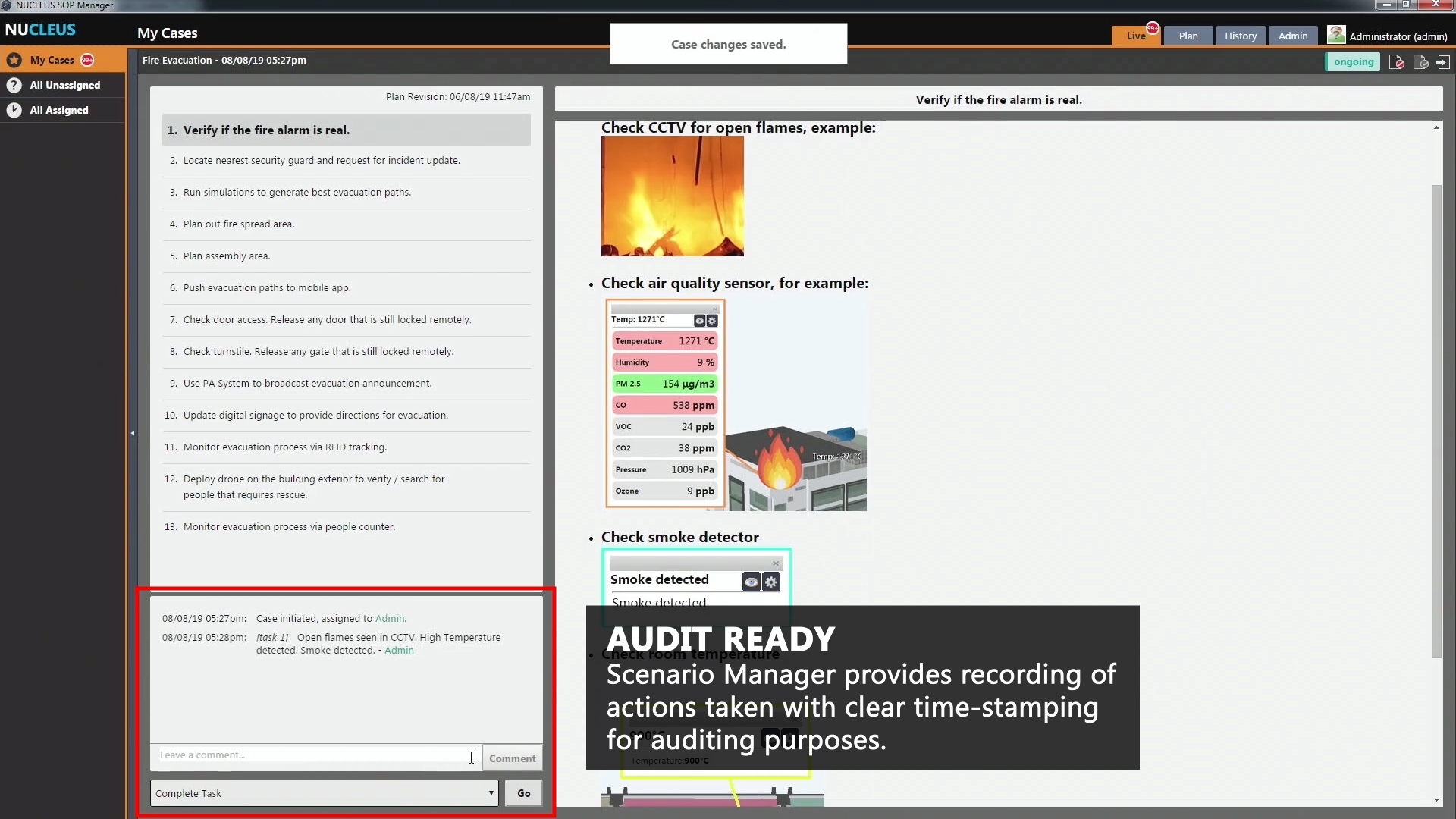1456x819 pixels.
Task: Click the Administrator (admin) user label
Action: (x=1398, y=36)
